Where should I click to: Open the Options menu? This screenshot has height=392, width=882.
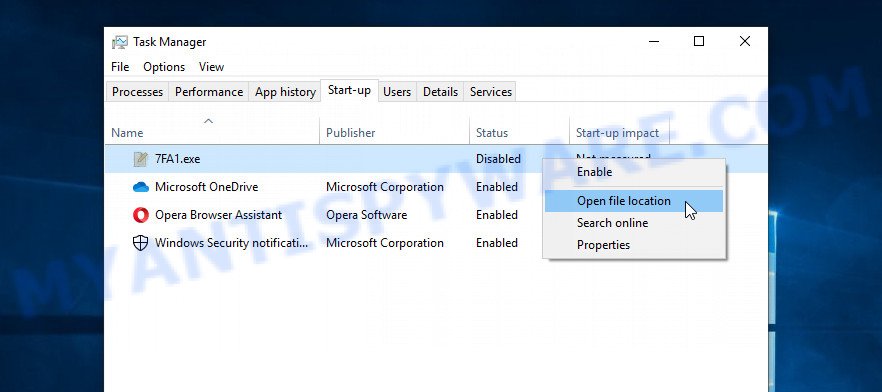pos(164,67)
